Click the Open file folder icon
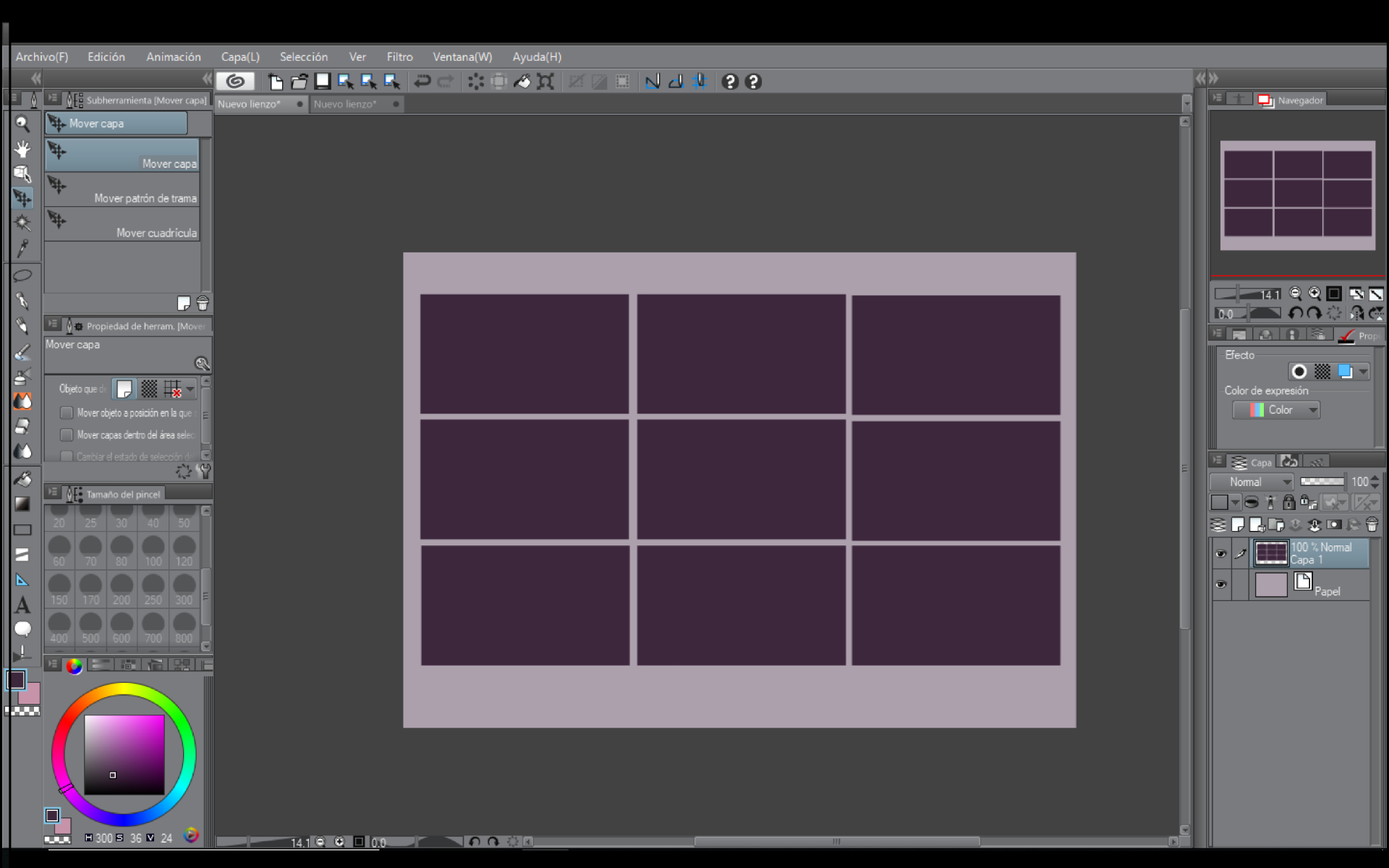Screen dimensions: 1389x868 pyautogui.click(x=299, y=82)
